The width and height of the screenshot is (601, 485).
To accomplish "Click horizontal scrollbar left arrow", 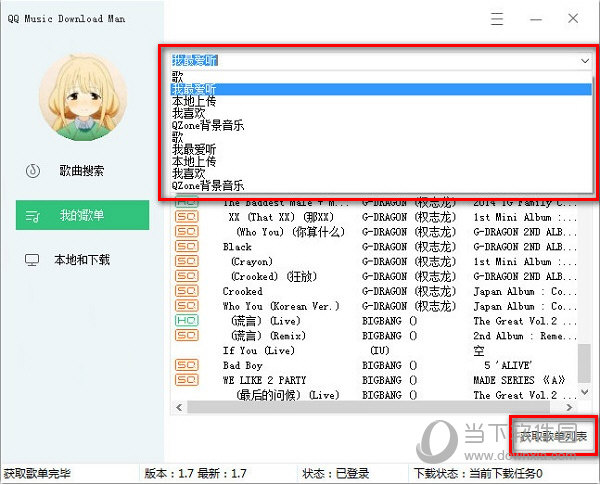I will click(179, 407).
